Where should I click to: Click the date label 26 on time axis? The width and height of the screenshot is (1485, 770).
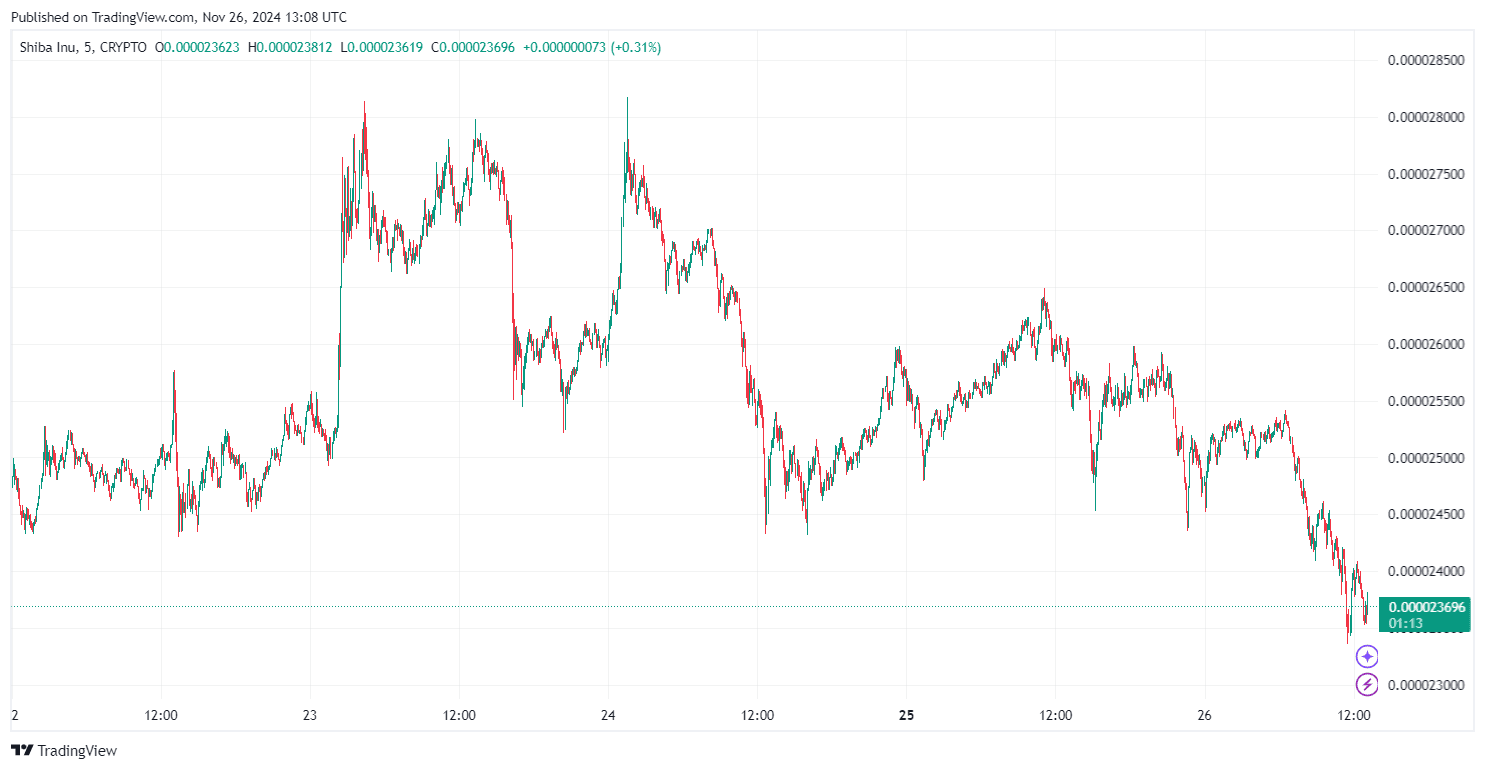click(1205, 716)
